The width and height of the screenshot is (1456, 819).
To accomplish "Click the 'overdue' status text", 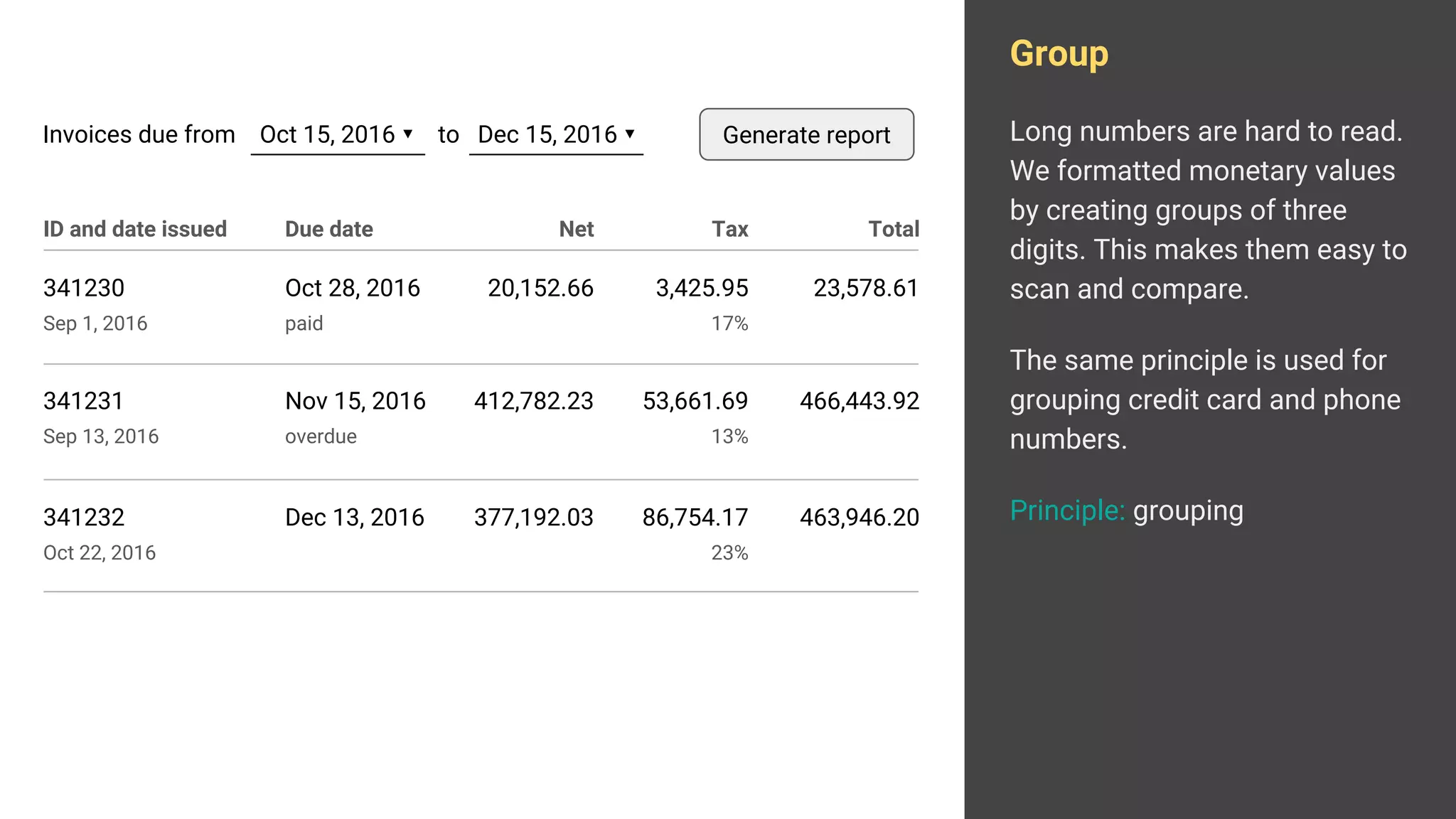I will point(321,437).
